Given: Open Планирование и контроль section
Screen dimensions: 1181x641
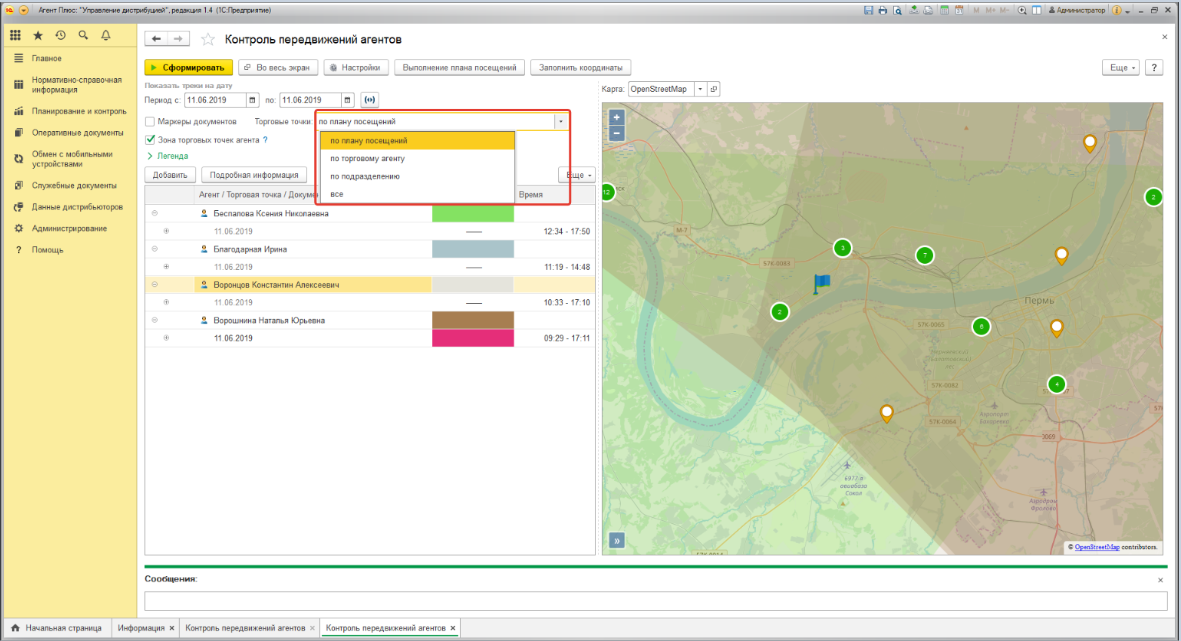Looking at the screenshot, I should (x=79, y=111).
